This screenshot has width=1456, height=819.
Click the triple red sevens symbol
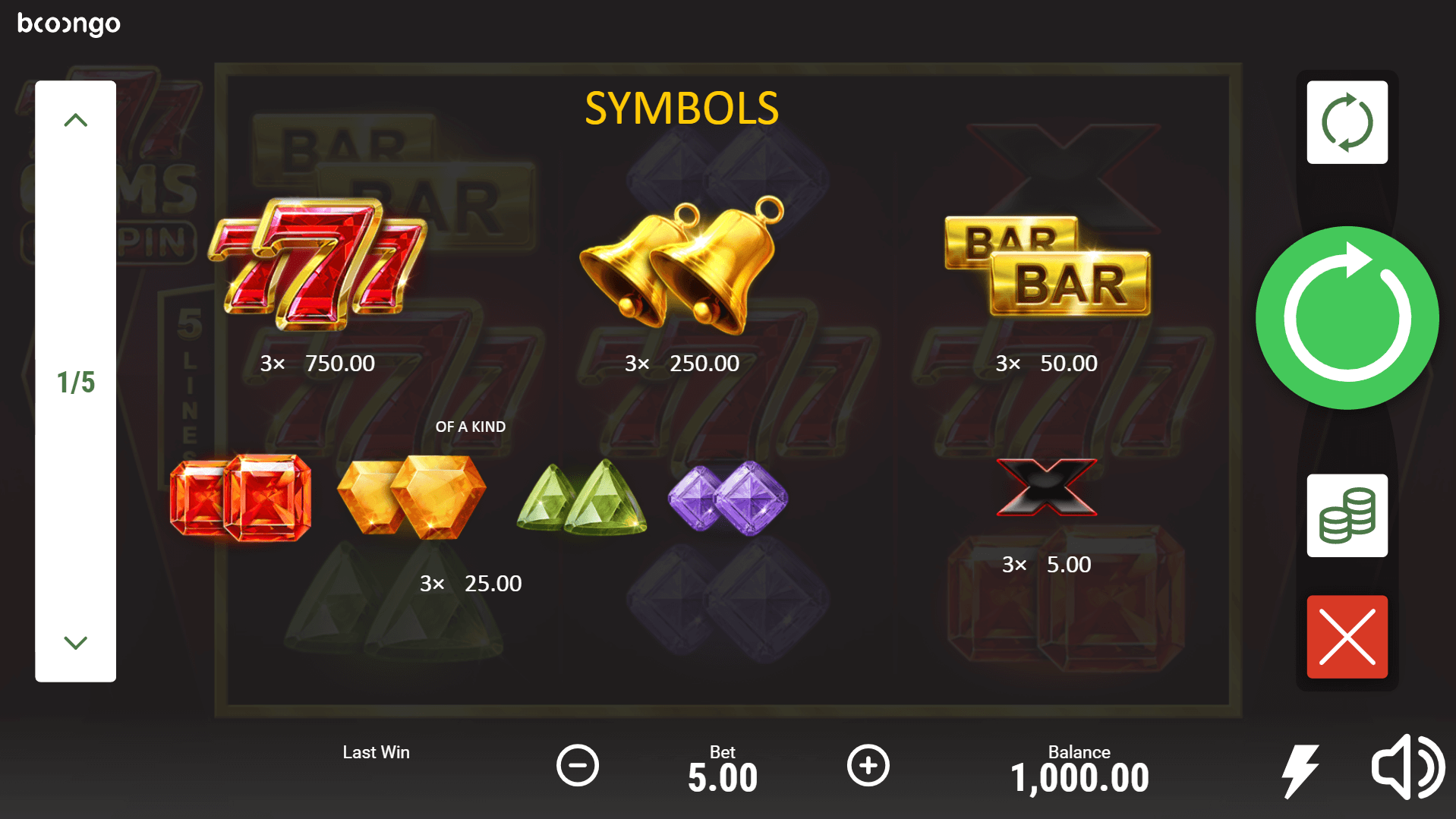click(317, 263)
